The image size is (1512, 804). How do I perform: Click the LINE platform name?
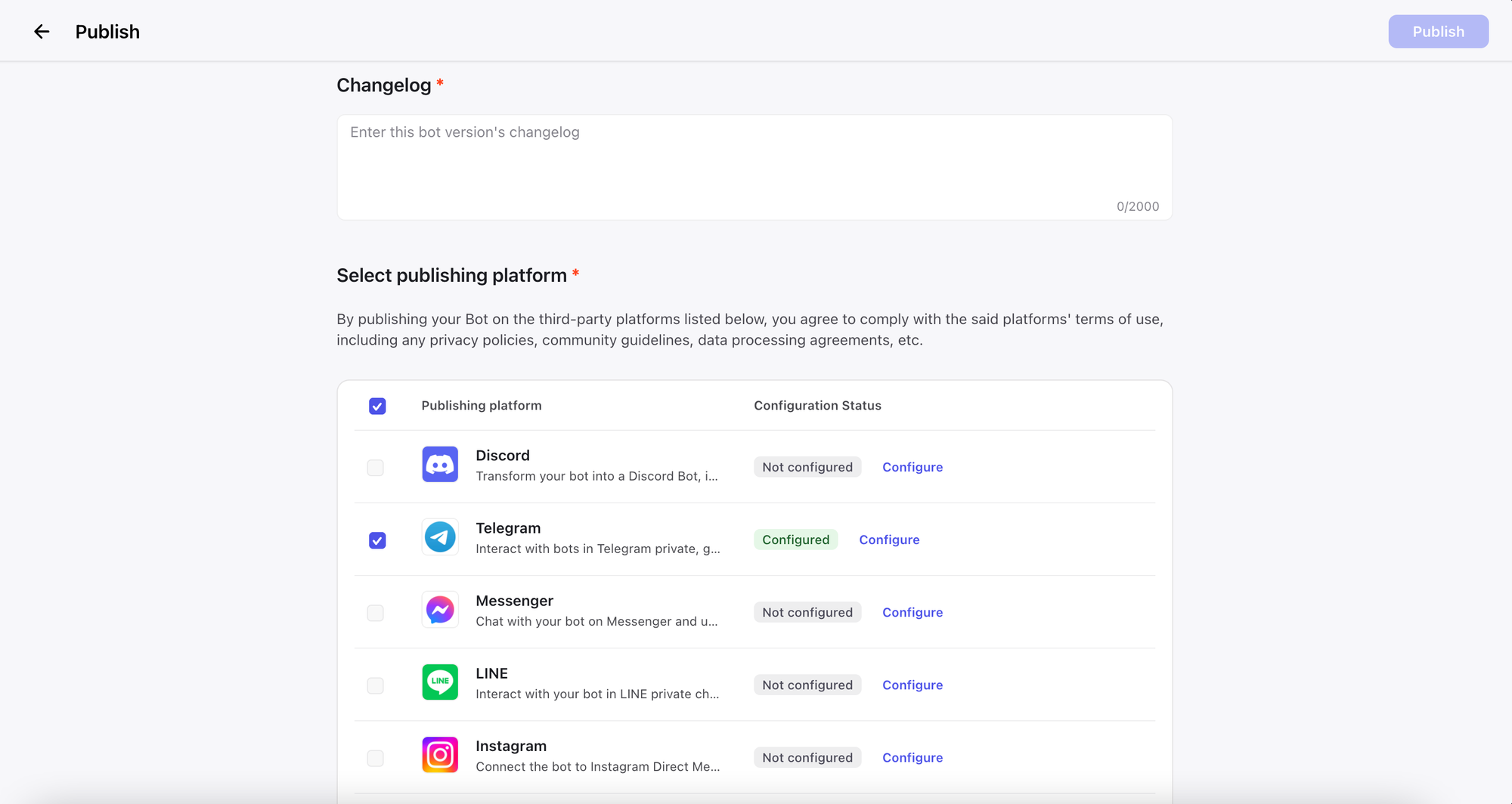(x=491, y=673)
